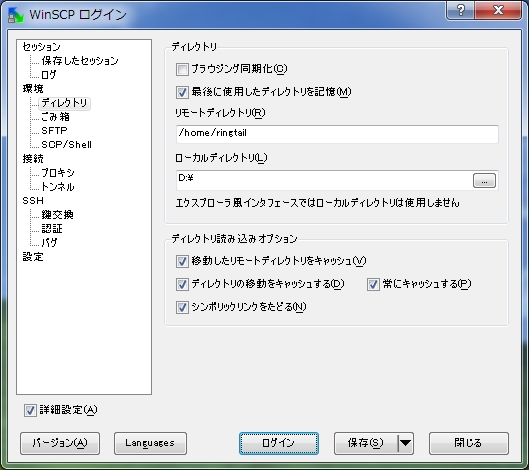Open the dropdown arrow beside 保存(S)

(x=406, y=443)
